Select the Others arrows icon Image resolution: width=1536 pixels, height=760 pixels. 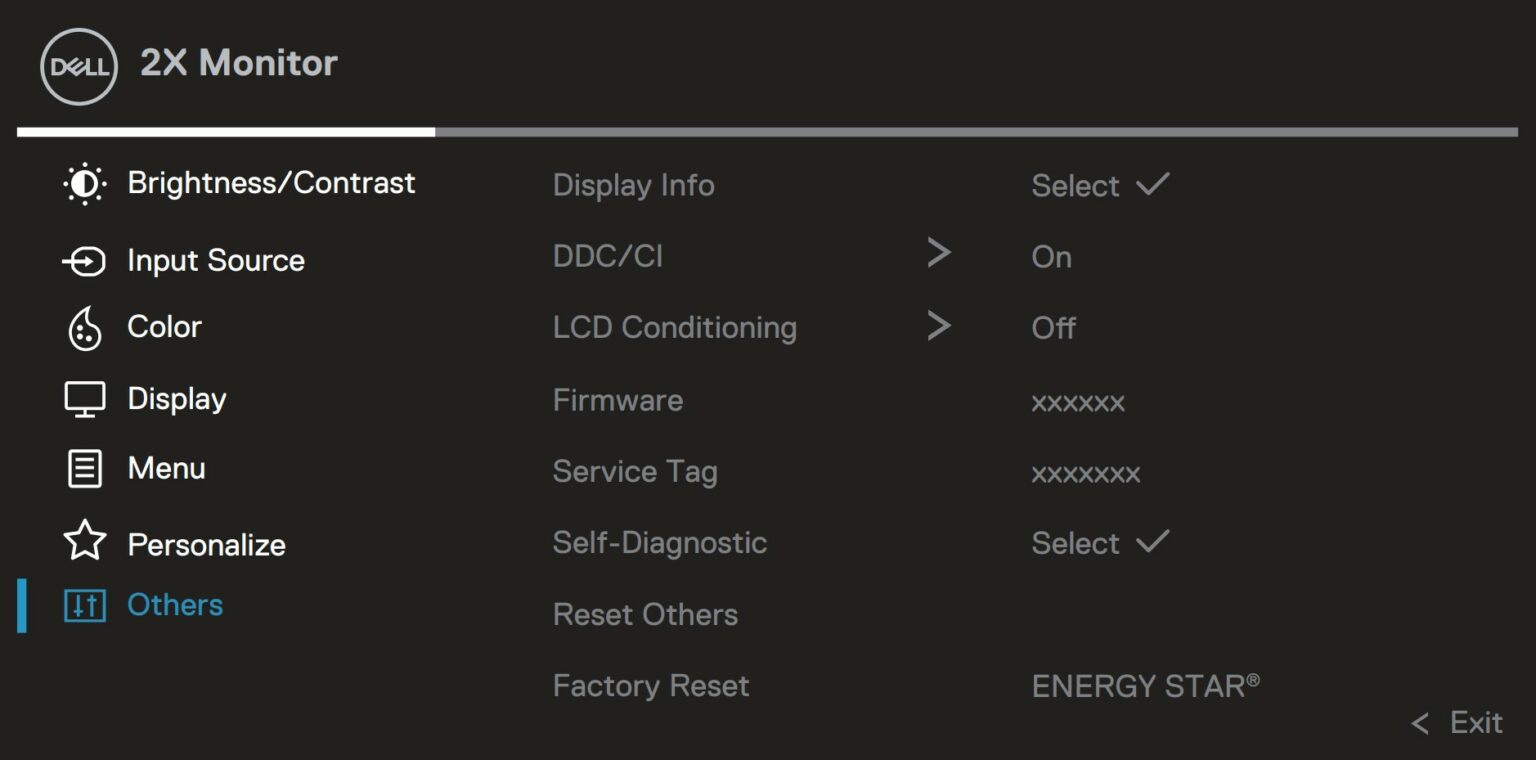pos(85,604)
